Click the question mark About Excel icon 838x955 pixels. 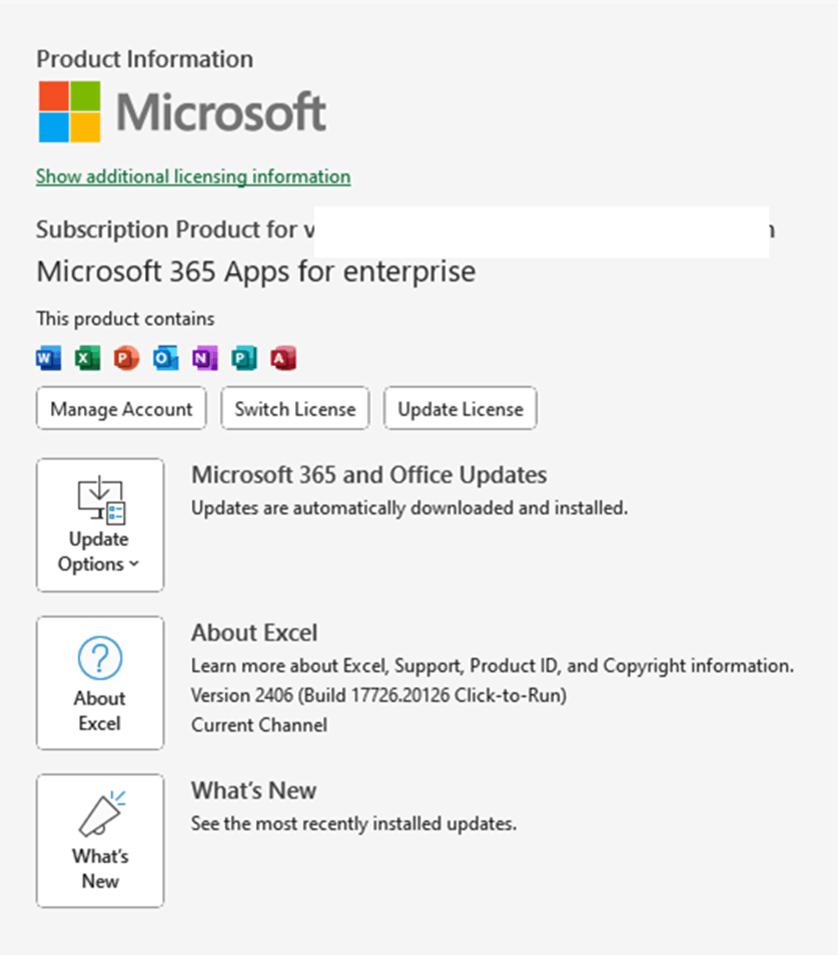(100, 660)
